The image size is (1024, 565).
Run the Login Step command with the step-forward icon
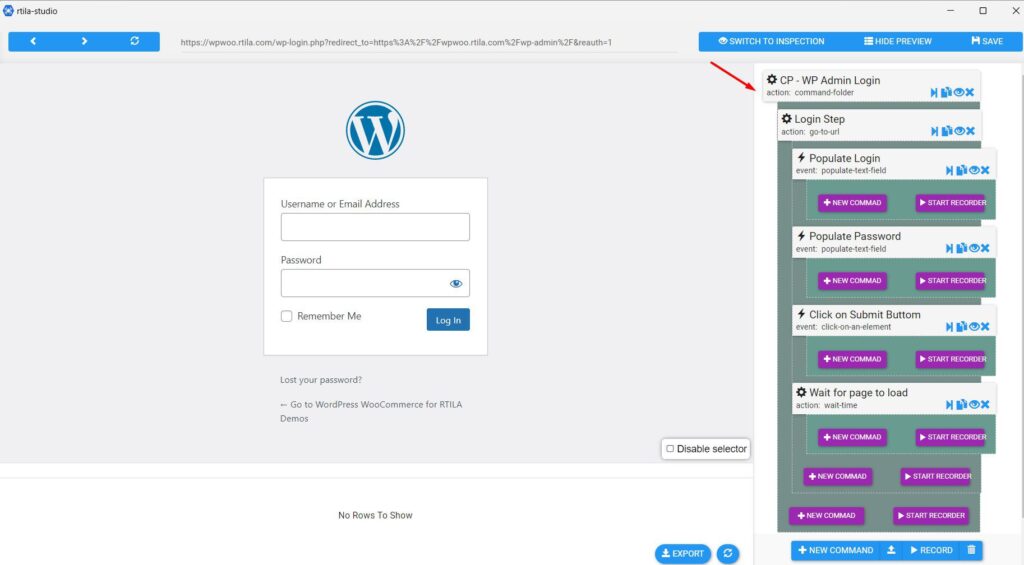coord(935,131)
